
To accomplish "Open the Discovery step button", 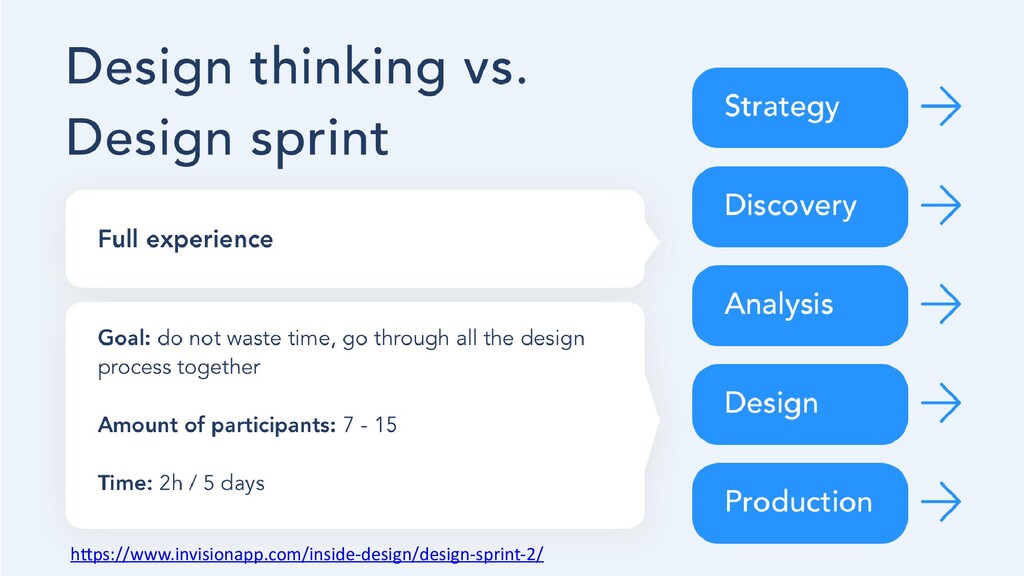I will coord(800,206).
